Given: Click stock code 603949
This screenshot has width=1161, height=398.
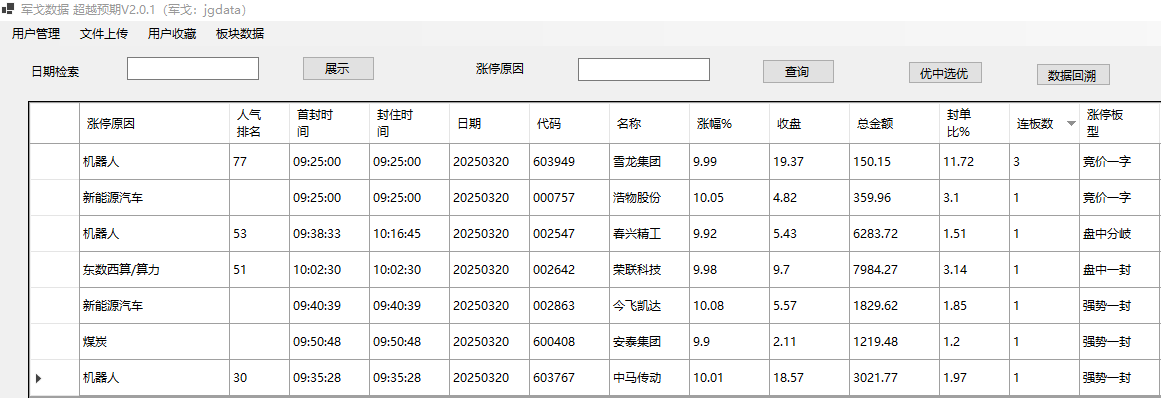Looking at the screenshot, I should (569, 161).
